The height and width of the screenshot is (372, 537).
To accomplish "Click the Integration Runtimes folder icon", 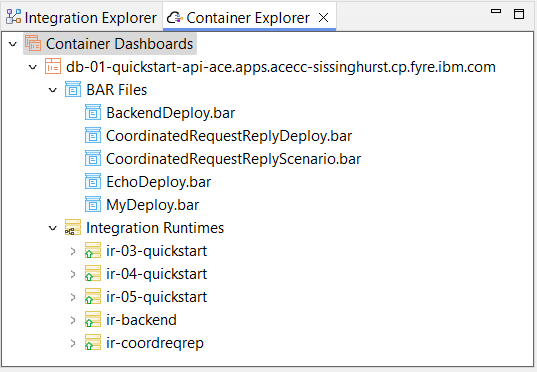I will click(73, 227).
